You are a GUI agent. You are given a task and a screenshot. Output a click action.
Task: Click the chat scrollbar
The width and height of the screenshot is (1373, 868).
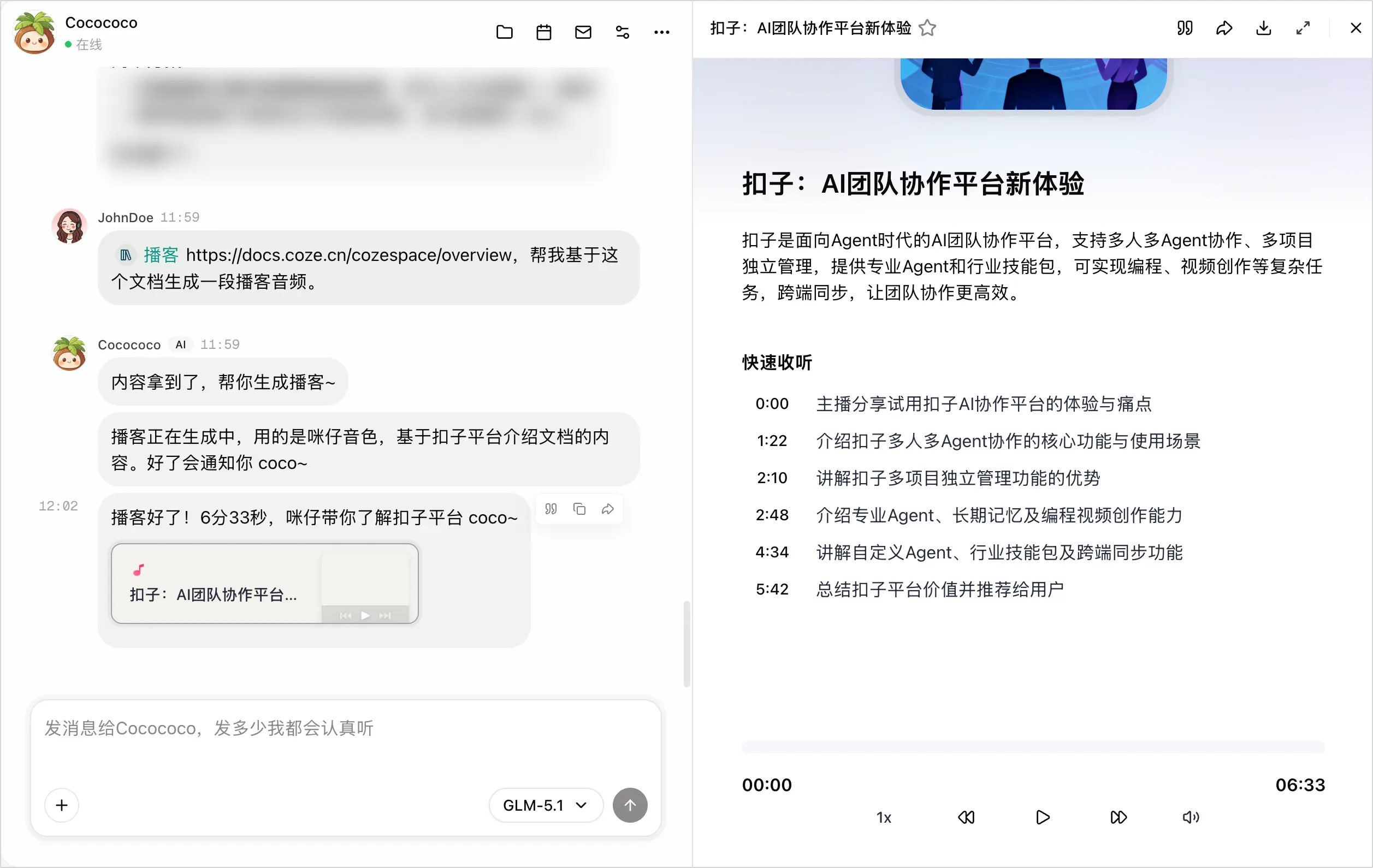click(687, 644)
